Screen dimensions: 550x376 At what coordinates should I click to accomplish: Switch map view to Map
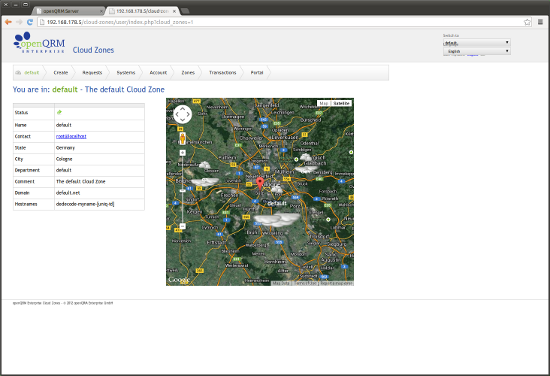point(324,103)
